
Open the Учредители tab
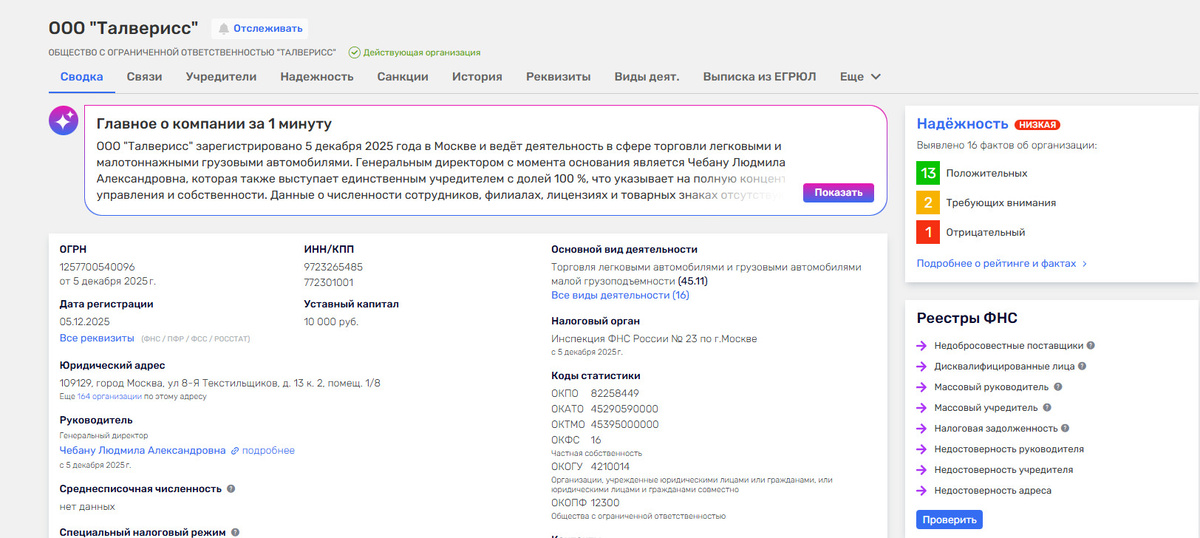click(x=221, y=77)
